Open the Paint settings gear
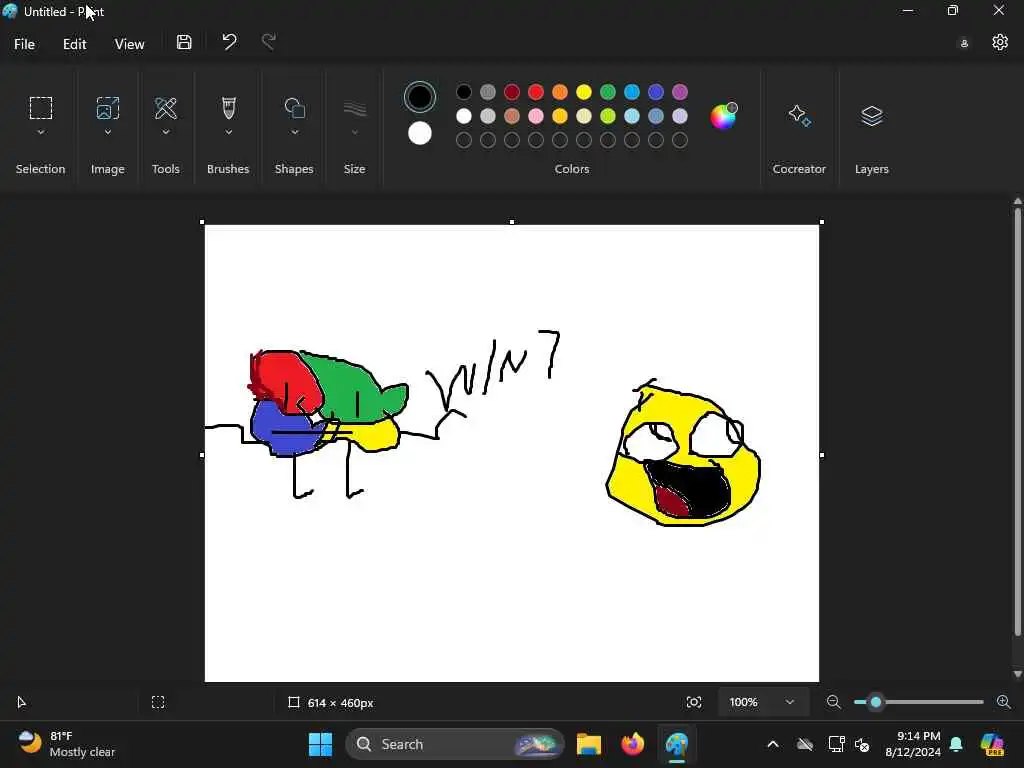This screenshot has height=768, width=1024. pos(1000,42)
